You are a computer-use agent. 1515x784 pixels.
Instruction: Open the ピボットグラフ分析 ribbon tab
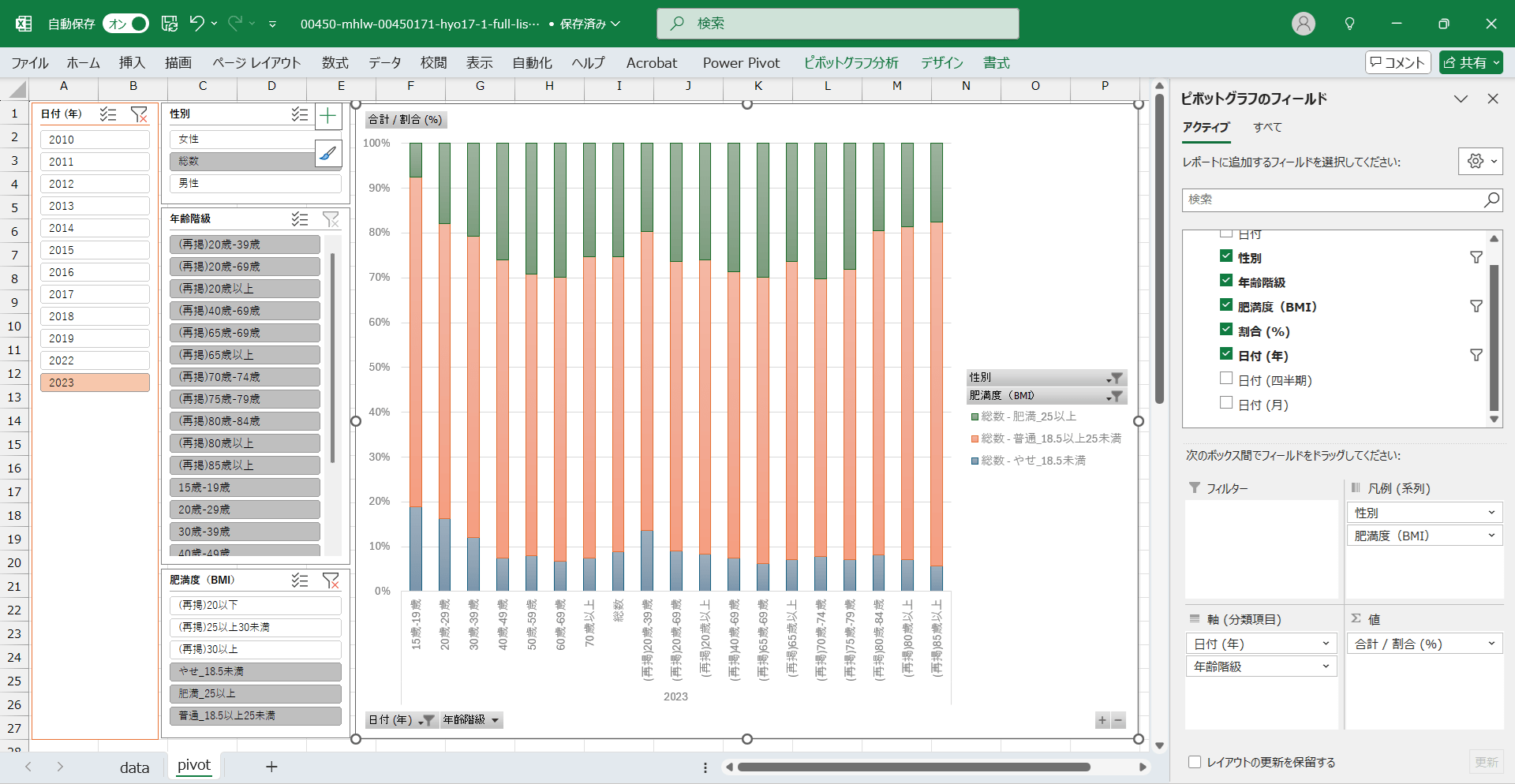[x=851, y=63]
